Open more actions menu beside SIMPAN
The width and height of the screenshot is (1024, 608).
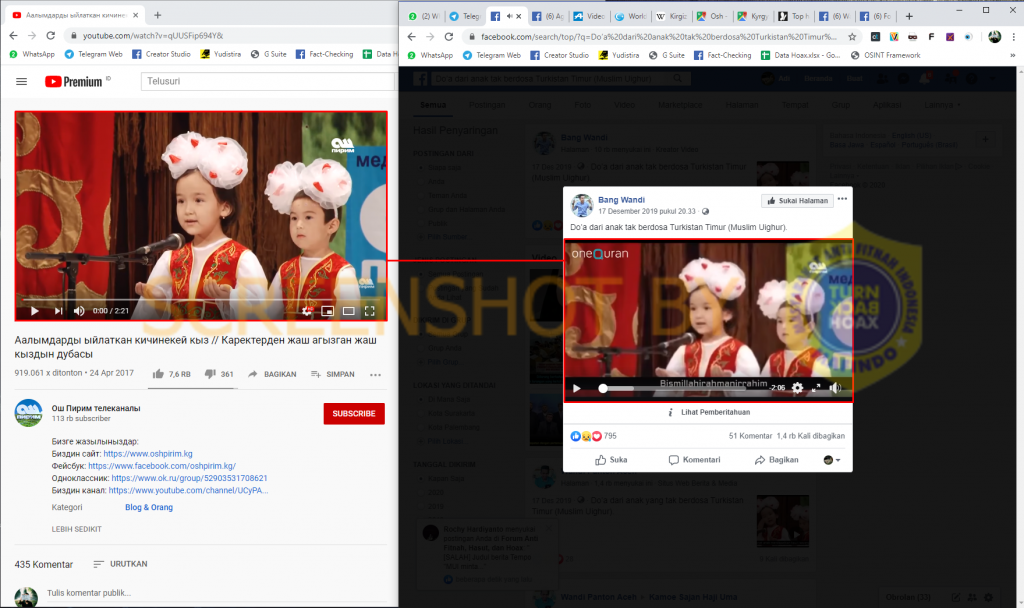[x=375, y=375]
